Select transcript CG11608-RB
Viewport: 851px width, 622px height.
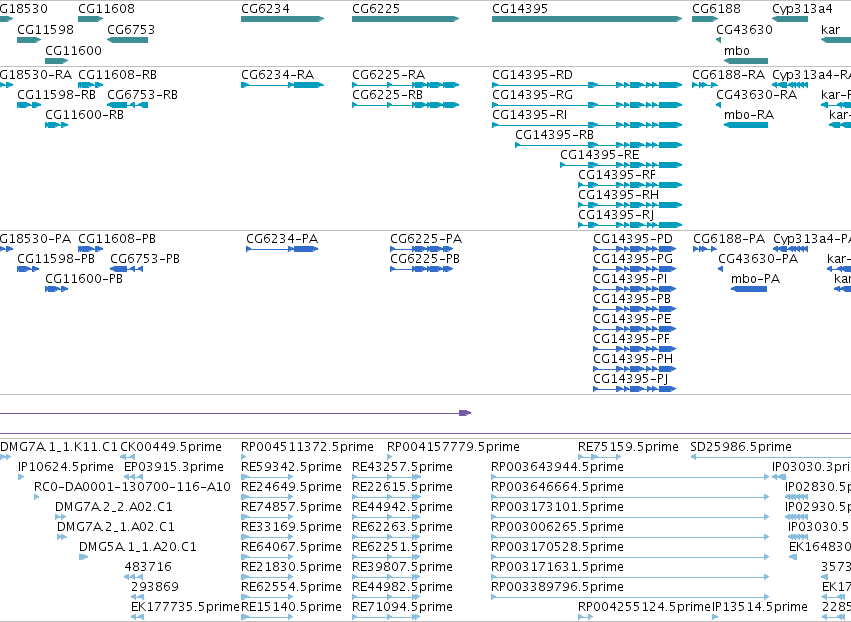(x=117, y=75)
